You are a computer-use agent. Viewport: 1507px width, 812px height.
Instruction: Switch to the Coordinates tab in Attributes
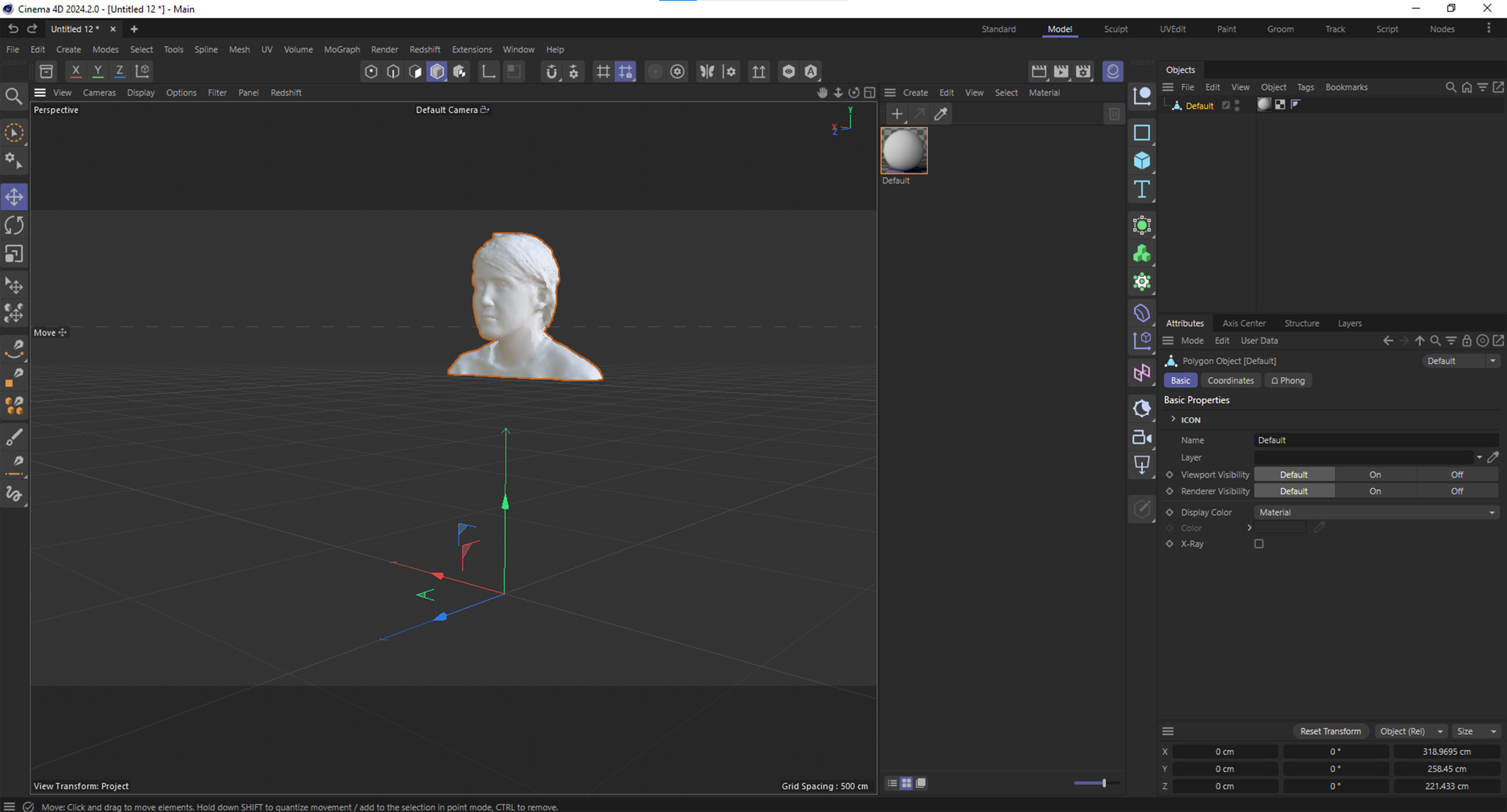point(1230,380)
